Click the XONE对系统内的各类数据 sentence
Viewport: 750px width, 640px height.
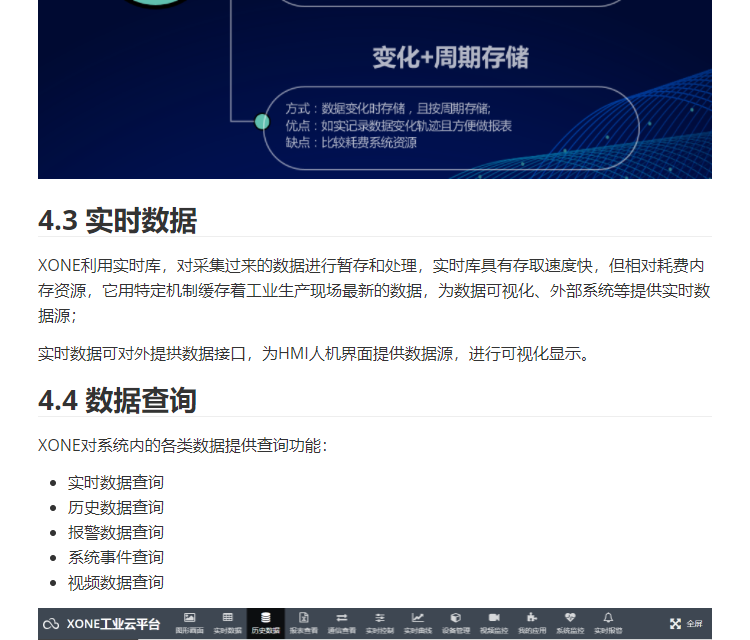tap(182, 445)
